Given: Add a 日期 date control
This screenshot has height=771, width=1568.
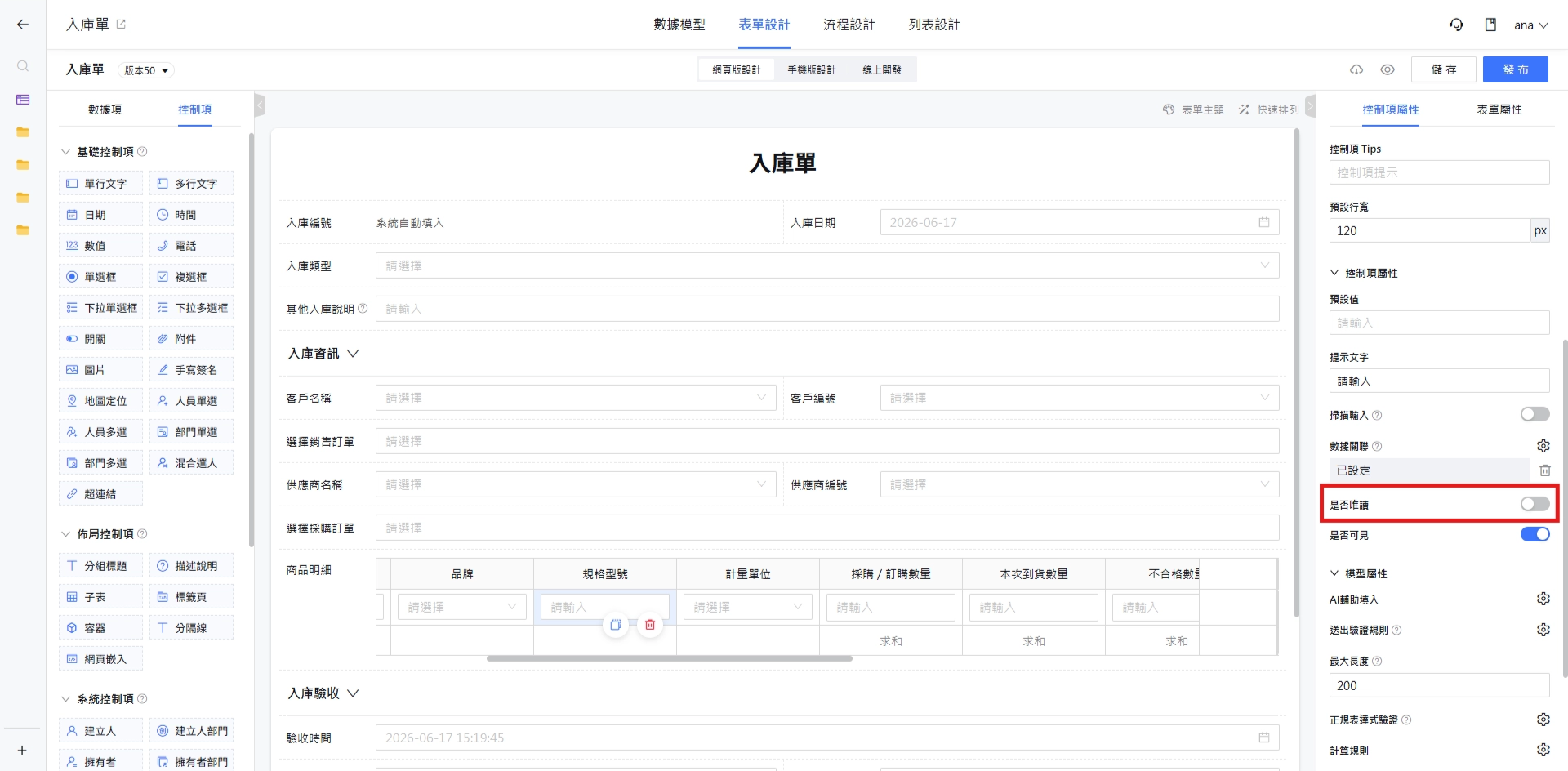Looking at the screenshot, I should [x=100, y=215].
